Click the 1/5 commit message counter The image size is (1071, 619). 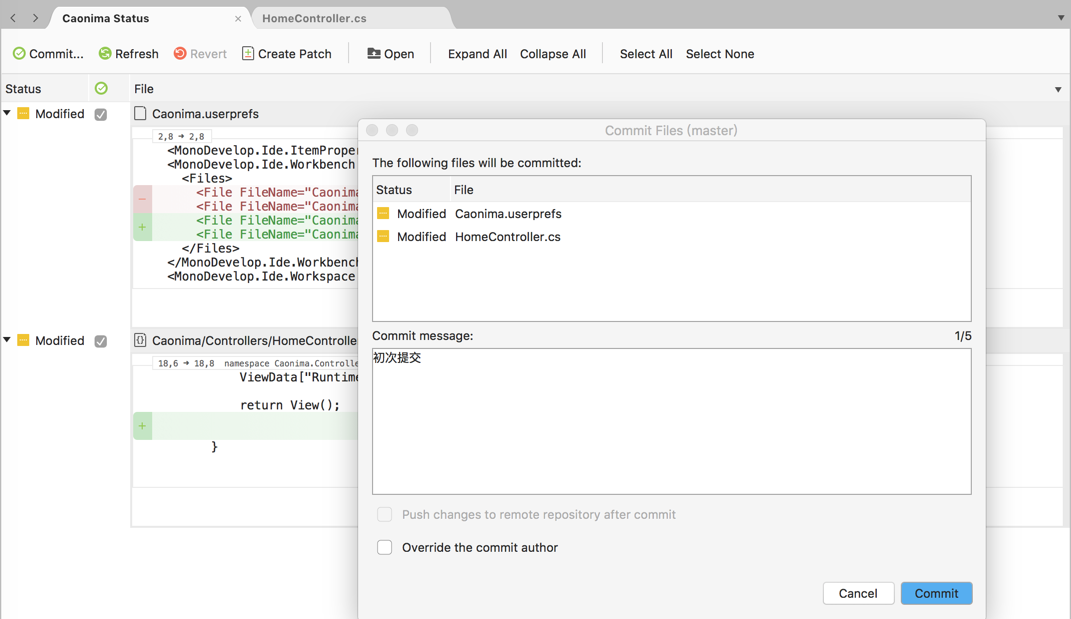point(963,335)
